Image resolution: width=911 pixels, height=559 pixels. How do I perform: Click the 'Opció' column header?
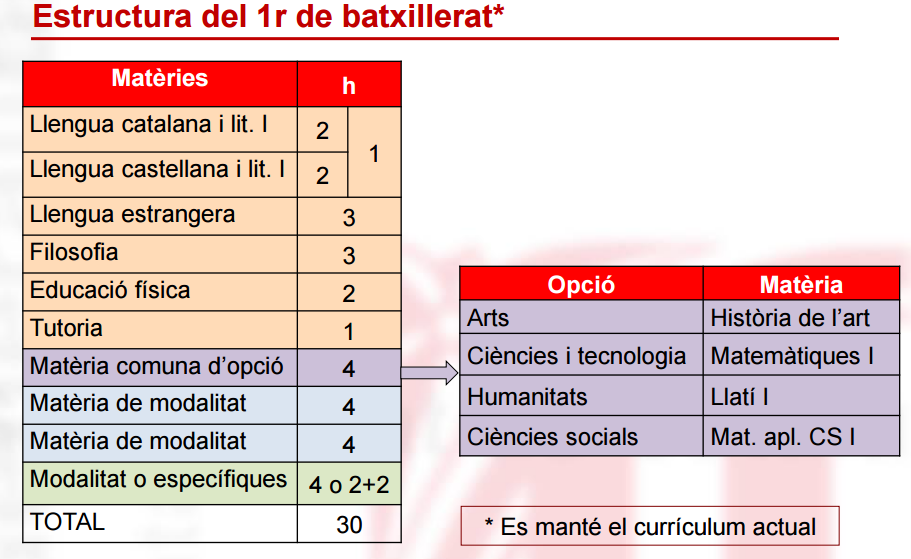coord(581,285)
